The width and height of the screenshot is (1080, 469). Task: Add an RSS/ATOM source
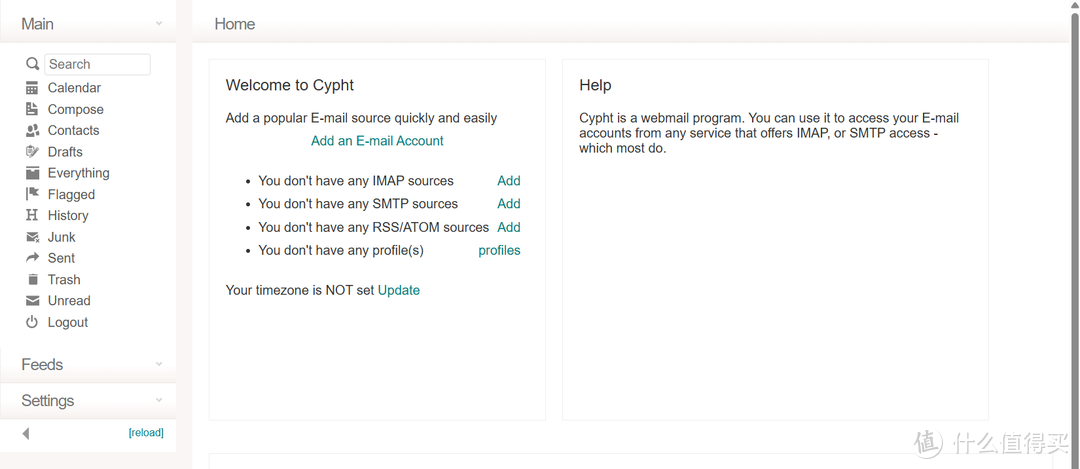point(509,227)
